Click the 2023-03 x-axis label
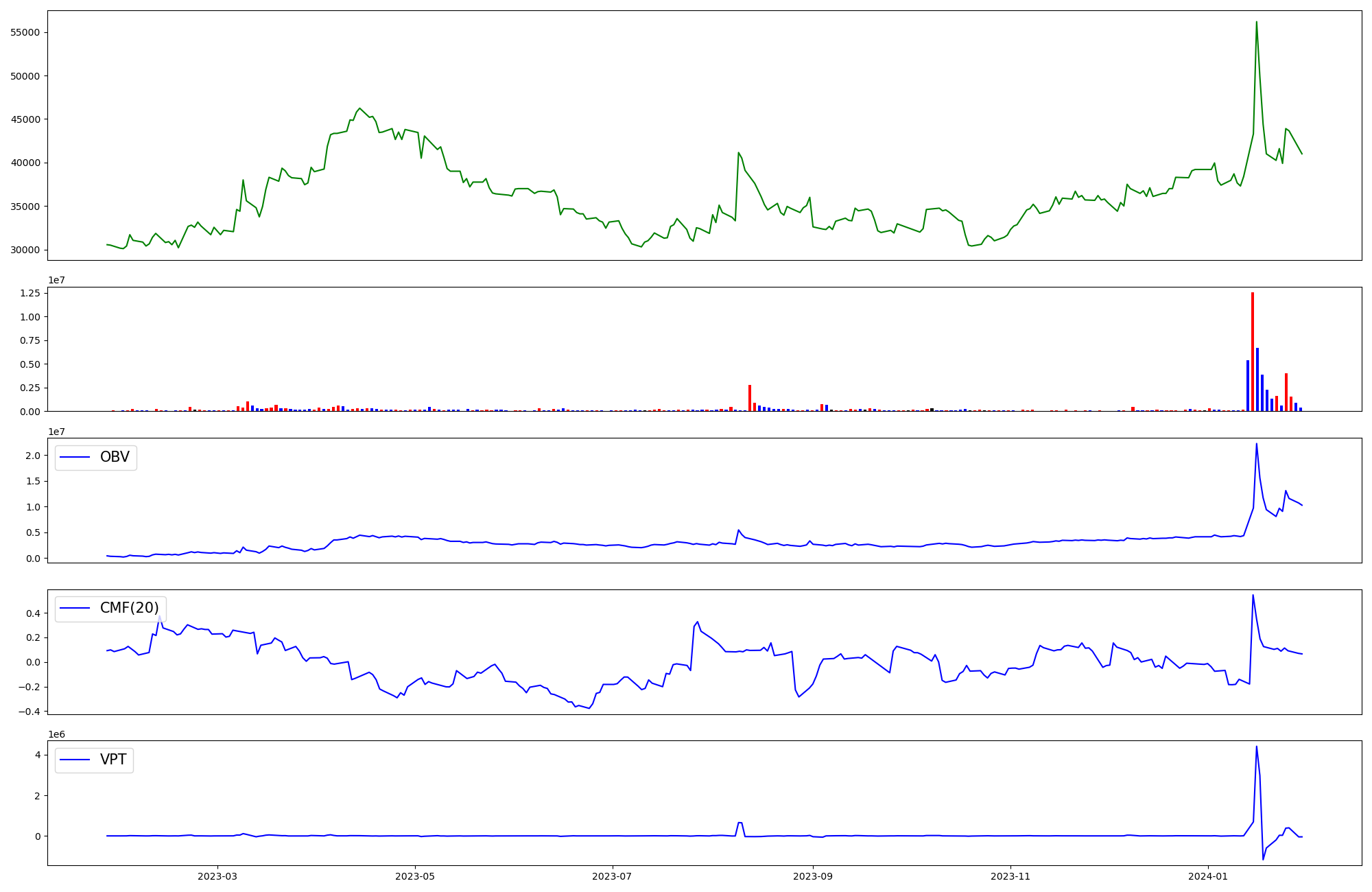Image resolution: width=1372 pixels, height=892 pixels. (217, 876)
